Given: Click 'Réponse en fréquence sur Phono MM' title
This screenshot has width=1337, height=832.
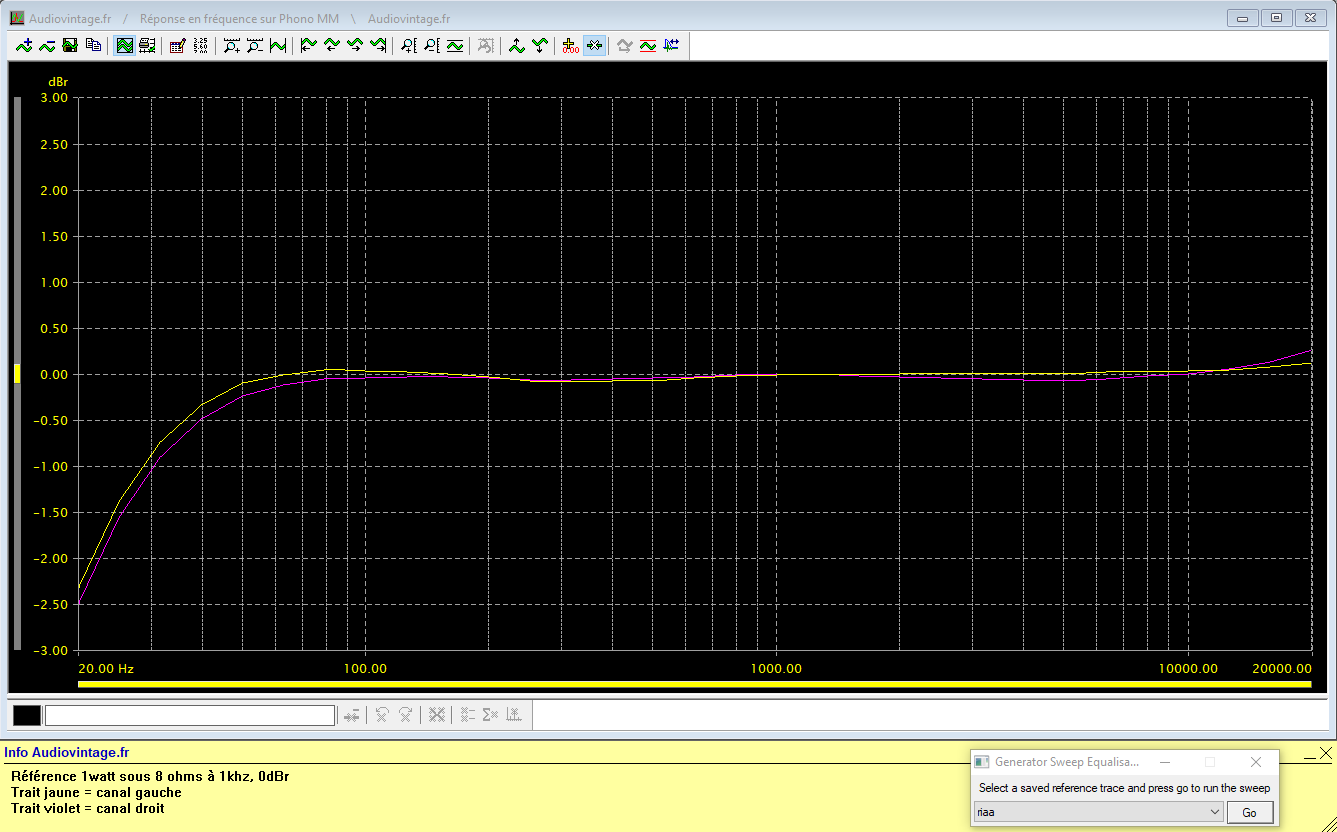Looking at the screenshot, I should pos(239,19).
